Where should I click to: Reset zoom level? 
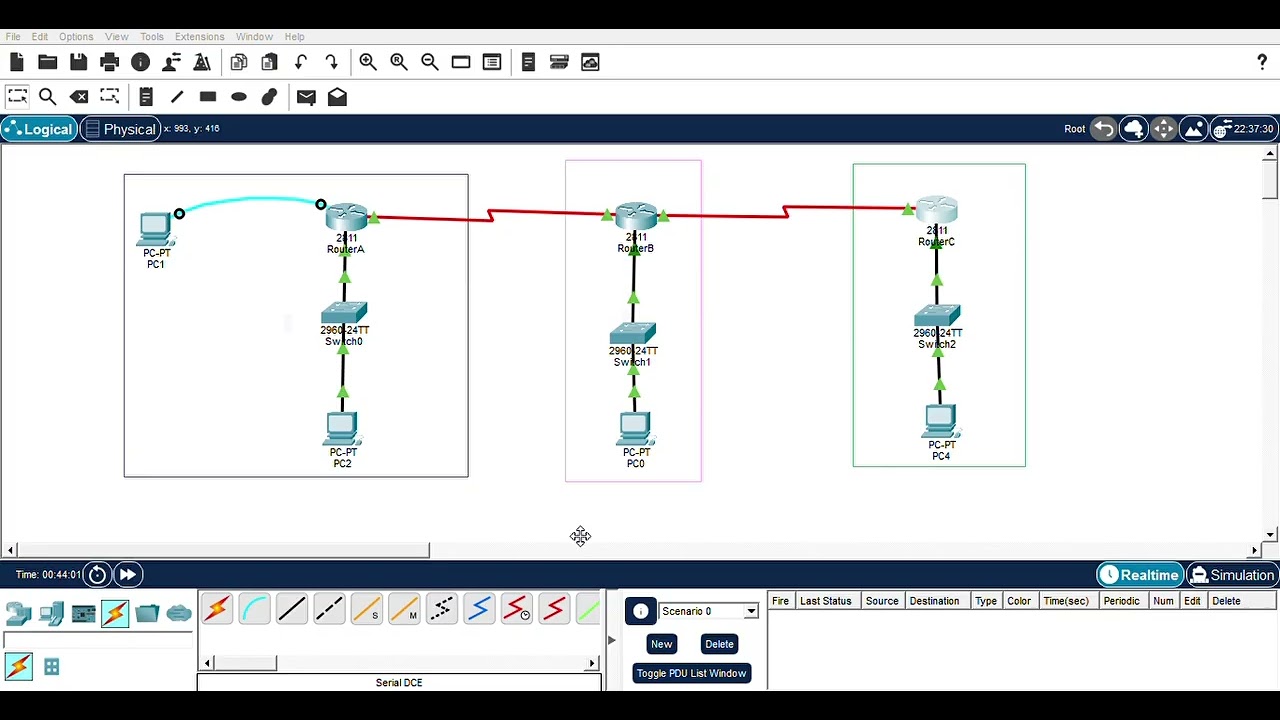(x=399, y=62)
